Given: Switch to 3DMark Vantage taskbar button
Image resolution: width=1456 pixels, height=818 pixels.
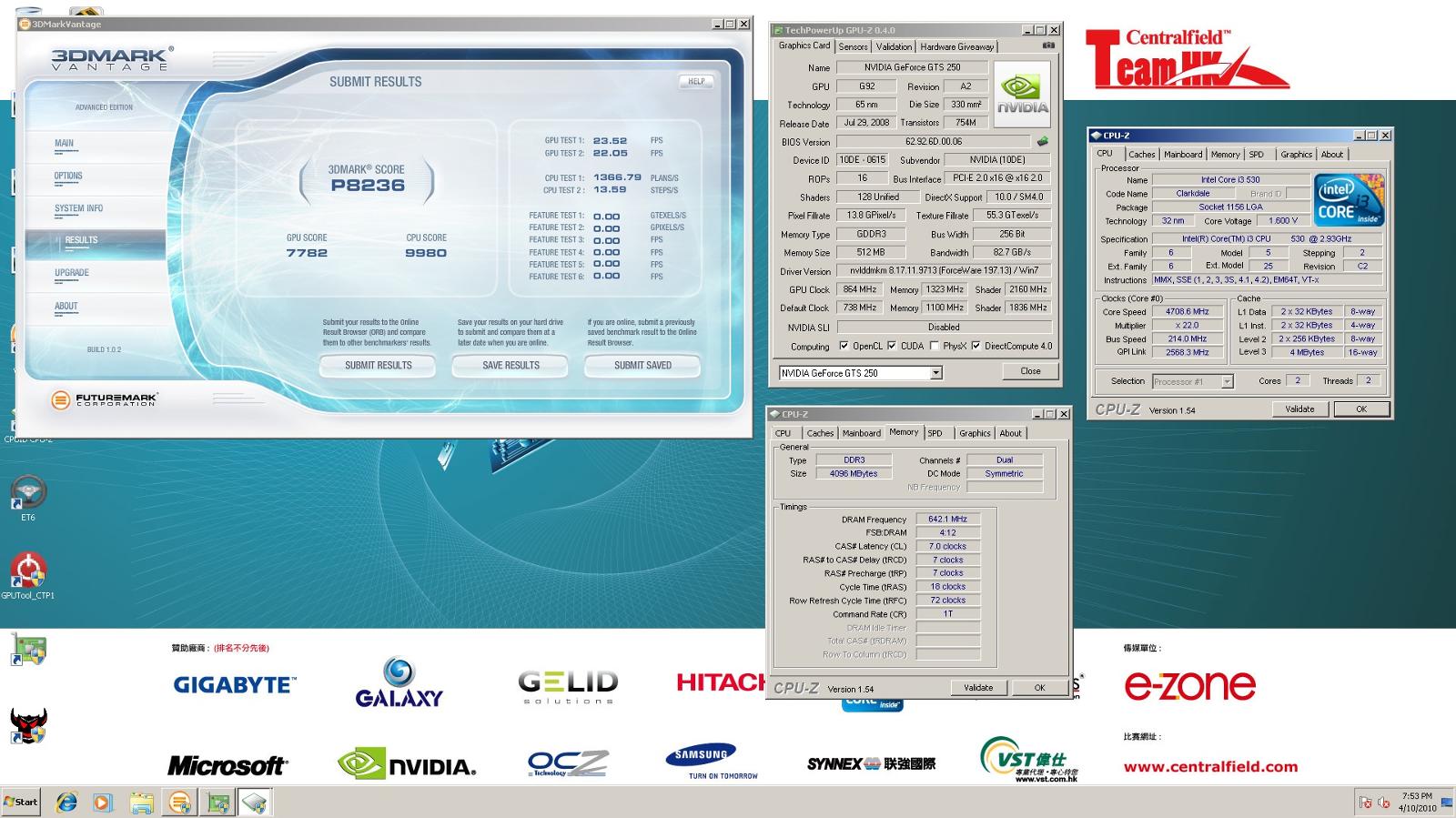Looking at the screenshot, I should (180, 803).
